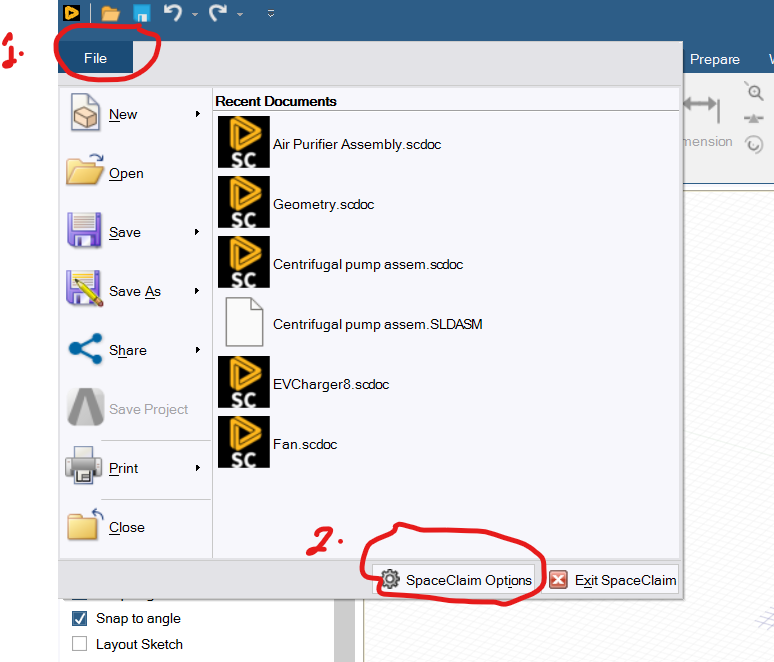Screen dimensions: 774x662
Task: Open the Customize Quick Access Toolbar dropdown
Action: pyautogui.click(x=271, y=14)
